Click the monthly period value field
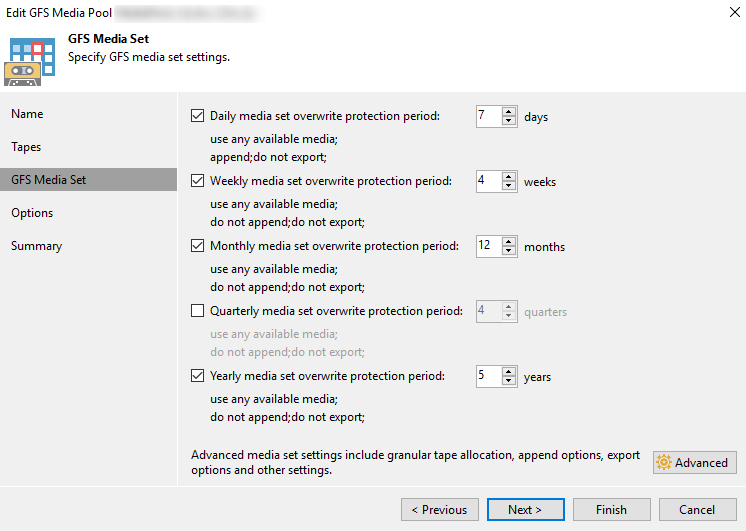Viewport: 746px width, 531px height. point(487,246)
